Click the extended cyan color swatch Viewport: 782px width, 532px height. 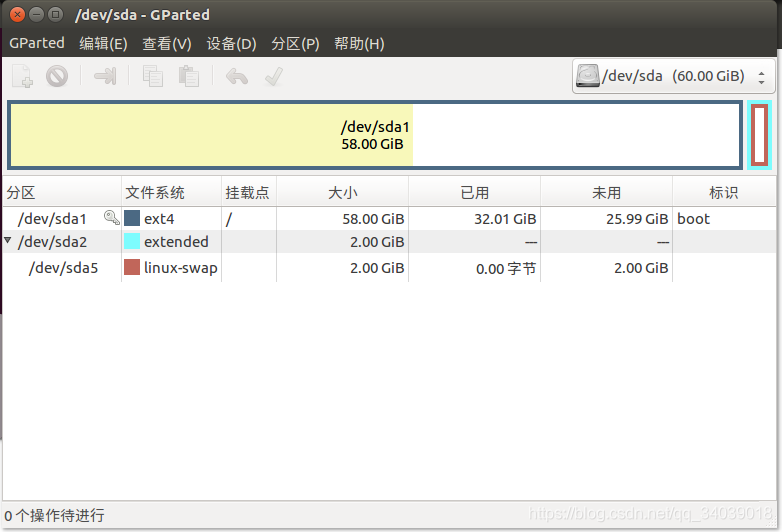point(132,241)
